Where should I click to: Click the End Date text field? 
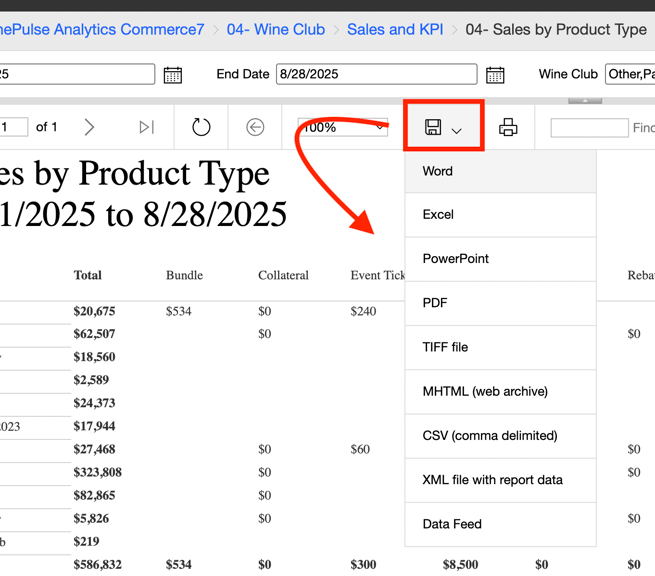point(376,74)
